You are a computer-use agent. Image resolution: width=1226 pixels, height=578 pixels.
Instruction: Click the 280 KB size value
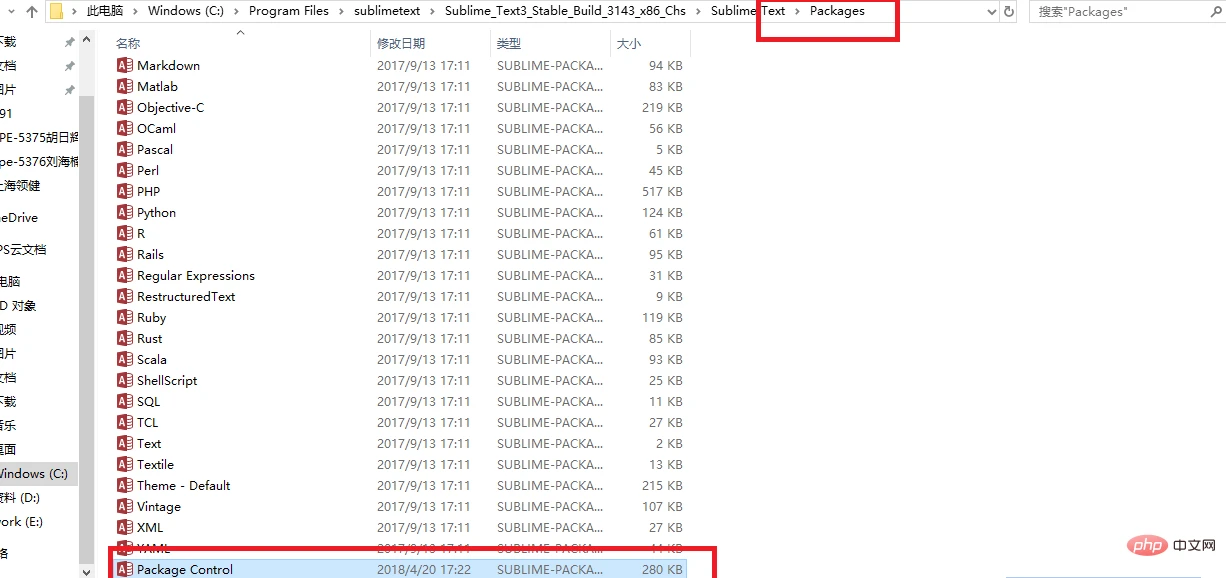click(x=662, y=569)
